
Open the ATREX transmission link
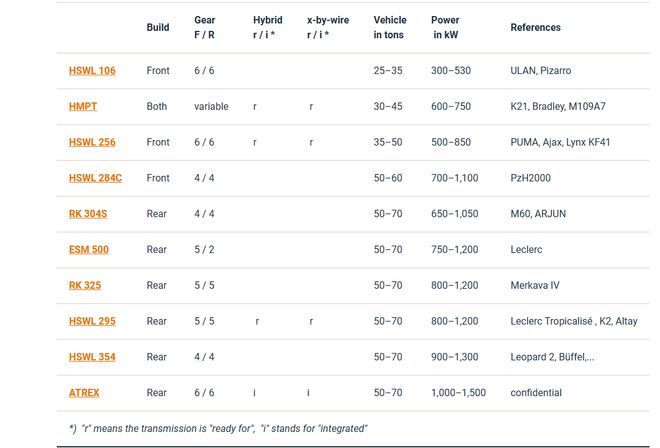[x=84, y=393]
